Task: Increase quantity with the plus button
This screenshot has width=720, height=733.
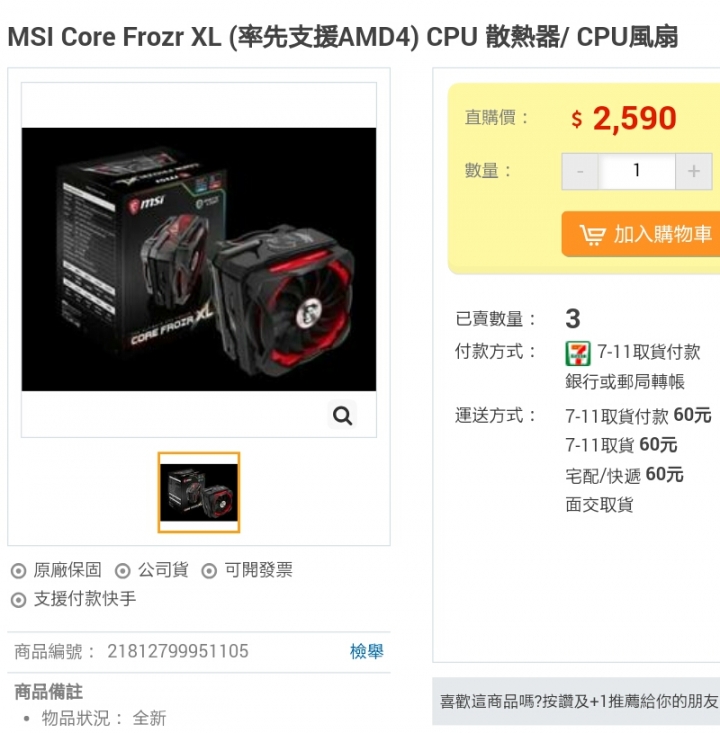Action: click(693, 171)
